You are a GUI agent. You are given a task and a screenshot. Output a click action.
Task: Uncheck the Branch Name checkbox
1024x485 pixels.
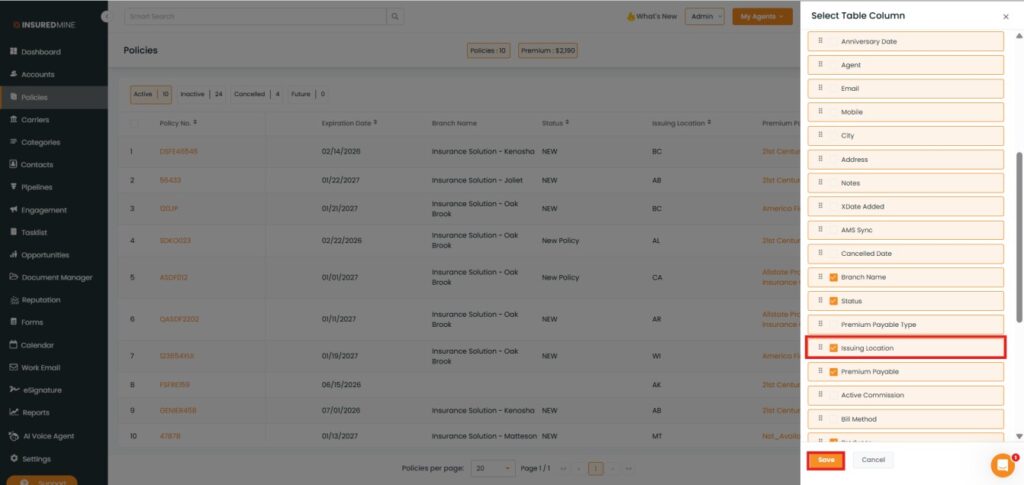(833, 277)
